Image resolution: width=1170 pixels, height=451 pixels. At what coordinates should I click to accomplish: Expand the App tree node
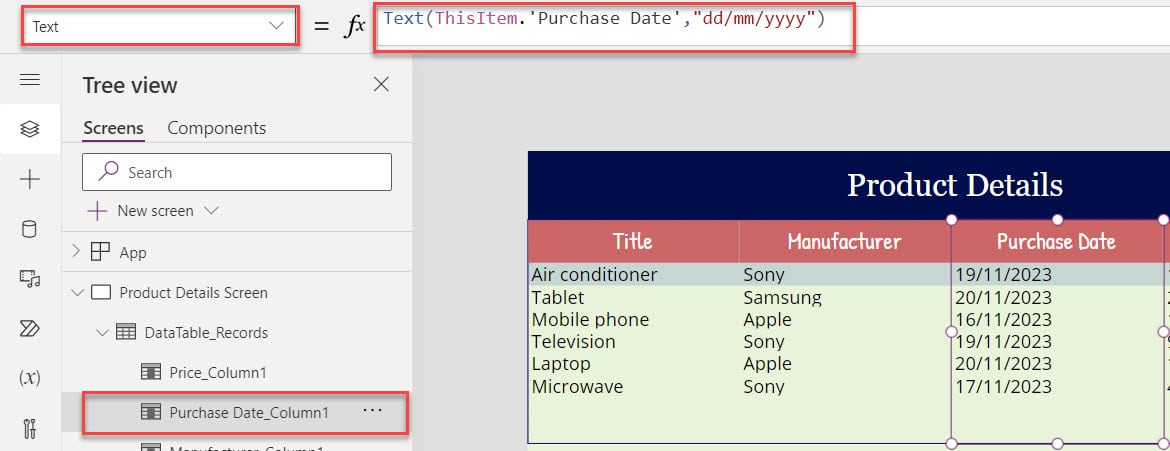75,252
